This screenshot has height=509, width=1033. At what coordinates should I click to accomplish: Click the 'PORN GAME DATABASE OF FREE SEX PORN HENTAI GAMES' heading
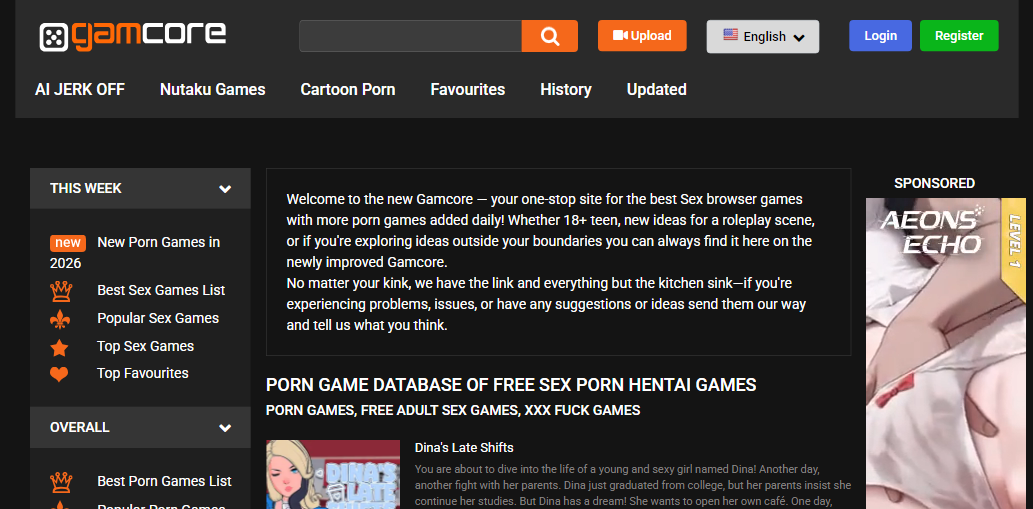pos(511,385)
